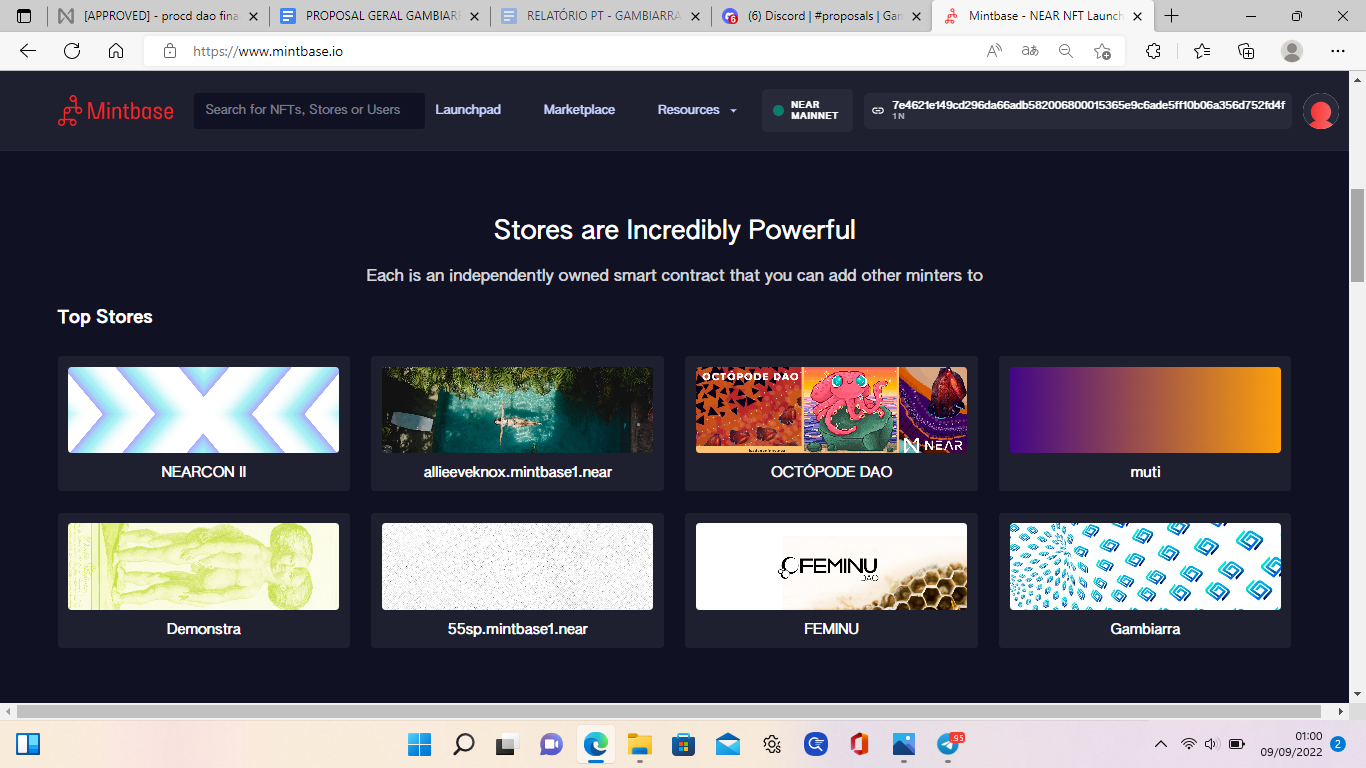The image size is (1366, 768).
Task: Click the Mintbase logo
Action: pyautogui.click(x=115, y=111)
